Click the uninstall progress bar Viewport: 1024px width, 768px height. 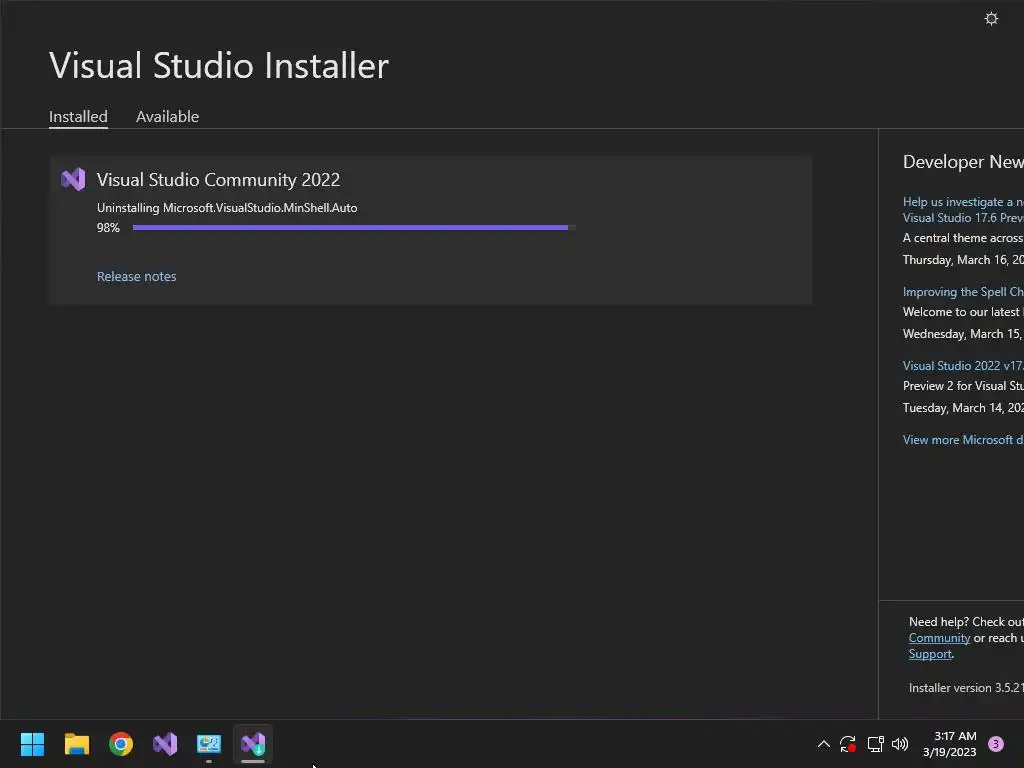click(354, 227)
